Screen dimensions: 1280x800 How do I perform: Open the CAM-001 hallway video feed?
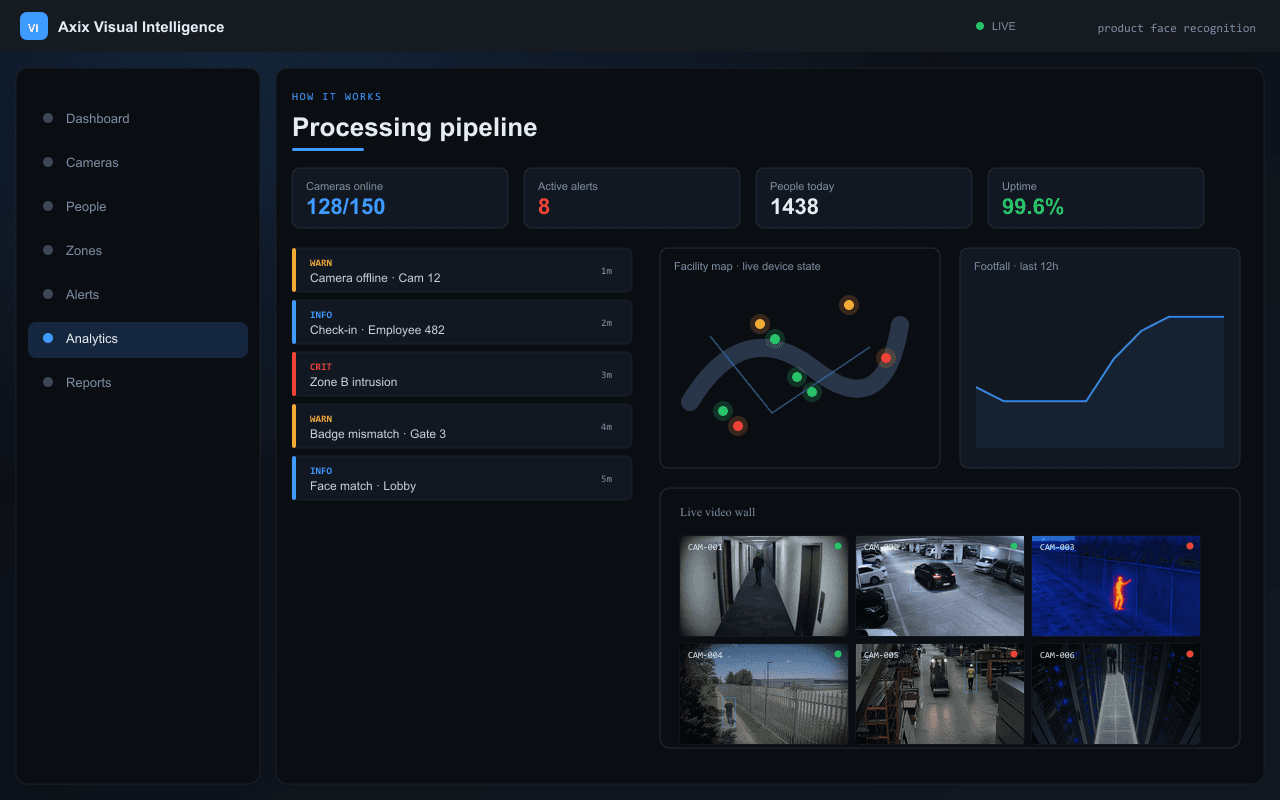tap(764, 586)
